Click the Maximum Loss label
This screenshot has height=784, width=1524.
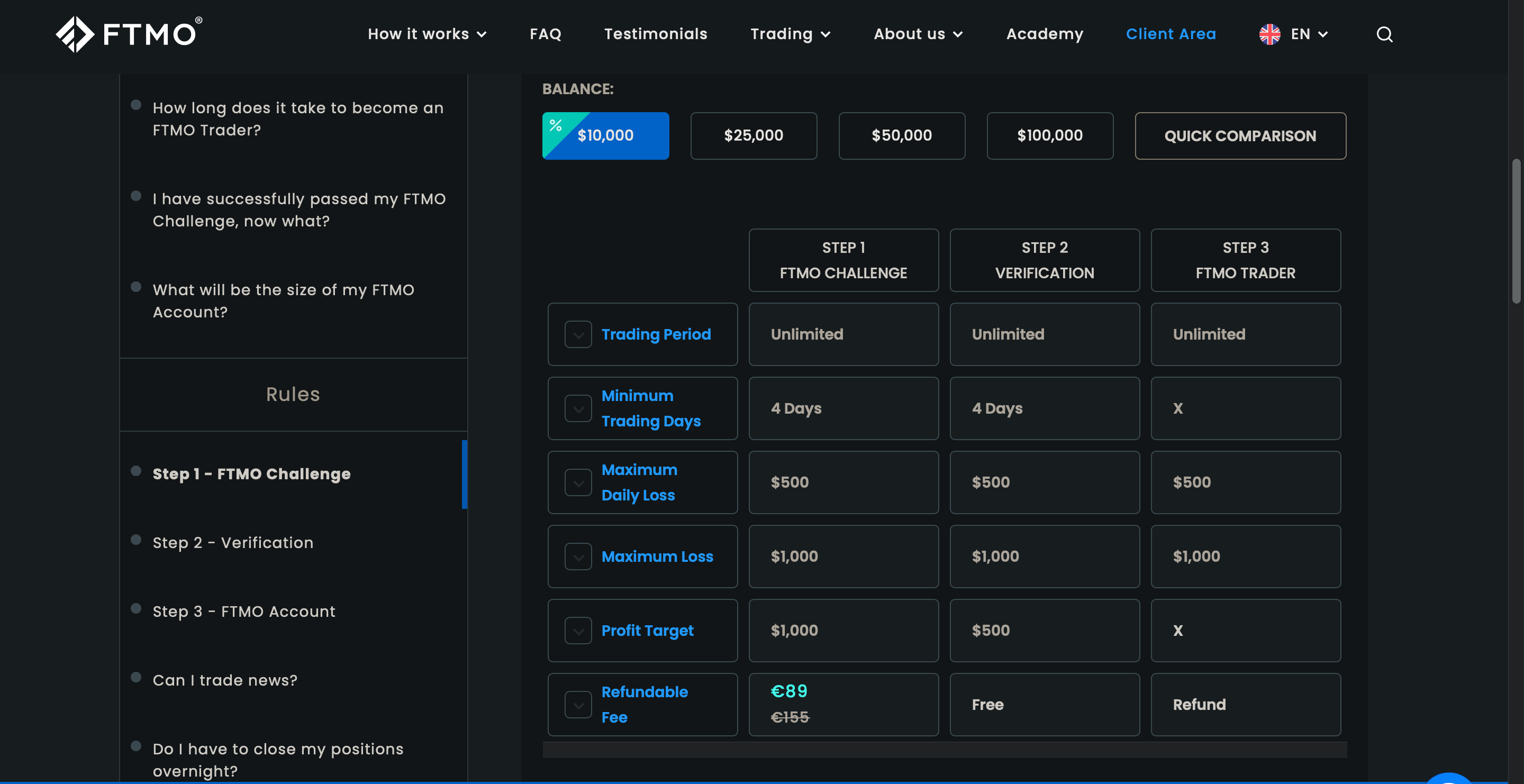[657, 557]
